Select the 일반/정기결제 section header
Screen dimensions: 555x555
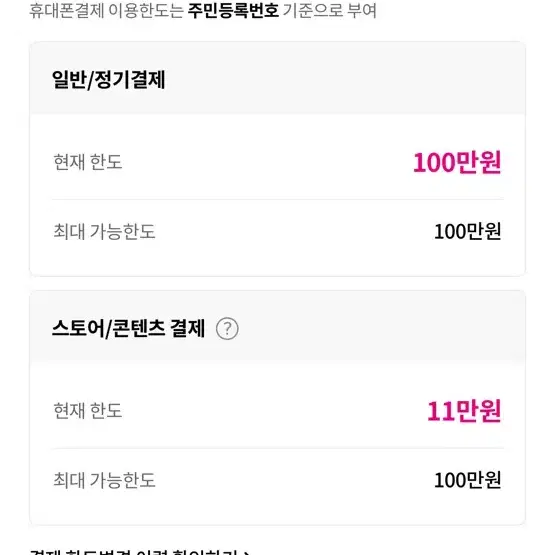pyautogui.click(x=109, y=79)
